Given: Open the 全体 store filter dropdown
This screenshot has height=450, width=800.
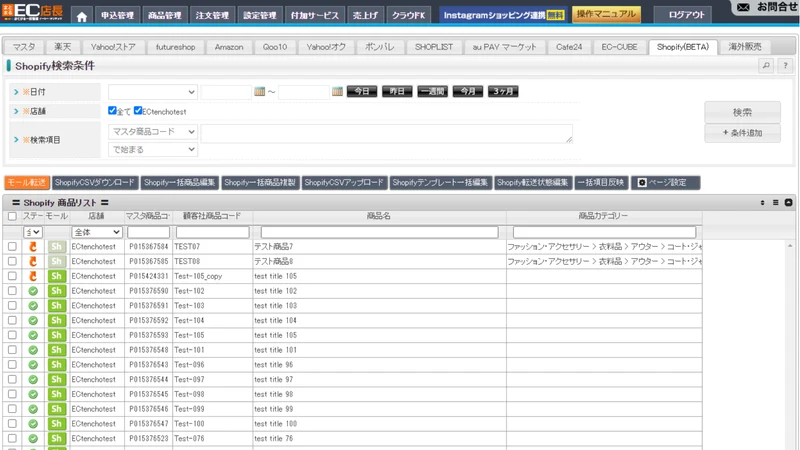Looking at the screenshot, I should click(x=96, y=232).
